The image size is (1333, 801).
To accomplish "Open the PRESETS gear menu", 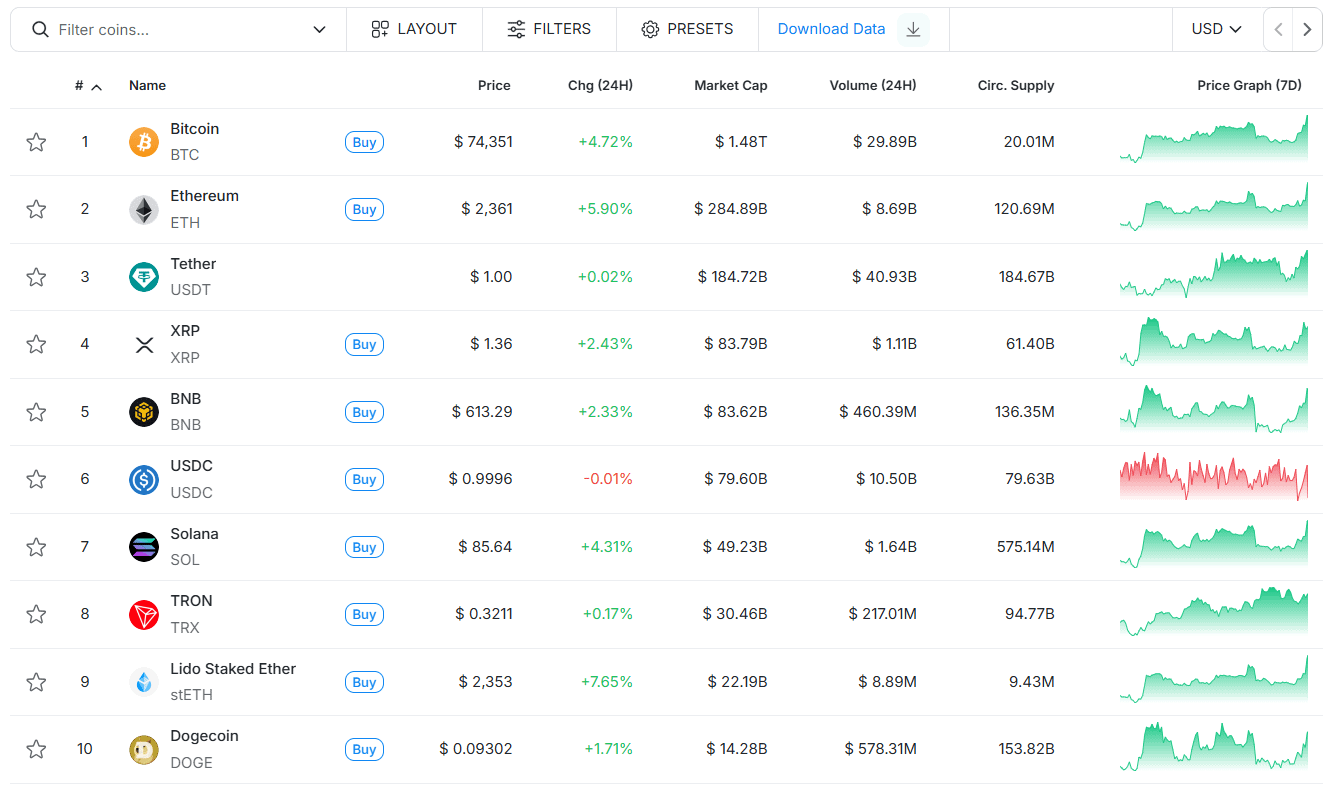I will 687,29.
